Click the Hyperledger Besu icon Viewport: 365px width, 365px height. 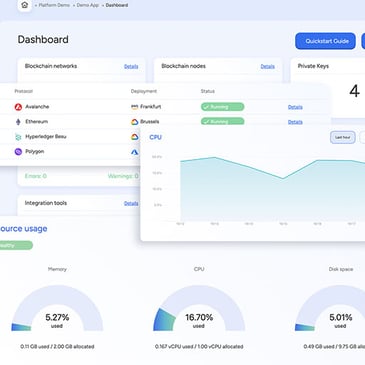click(18, 137)
